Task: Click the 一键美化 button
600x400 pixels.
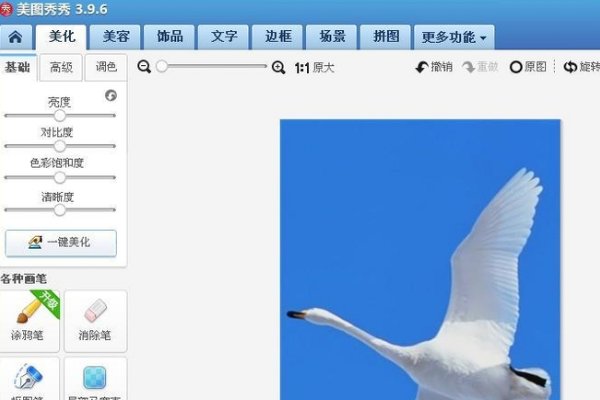Action: click(61, 243)
